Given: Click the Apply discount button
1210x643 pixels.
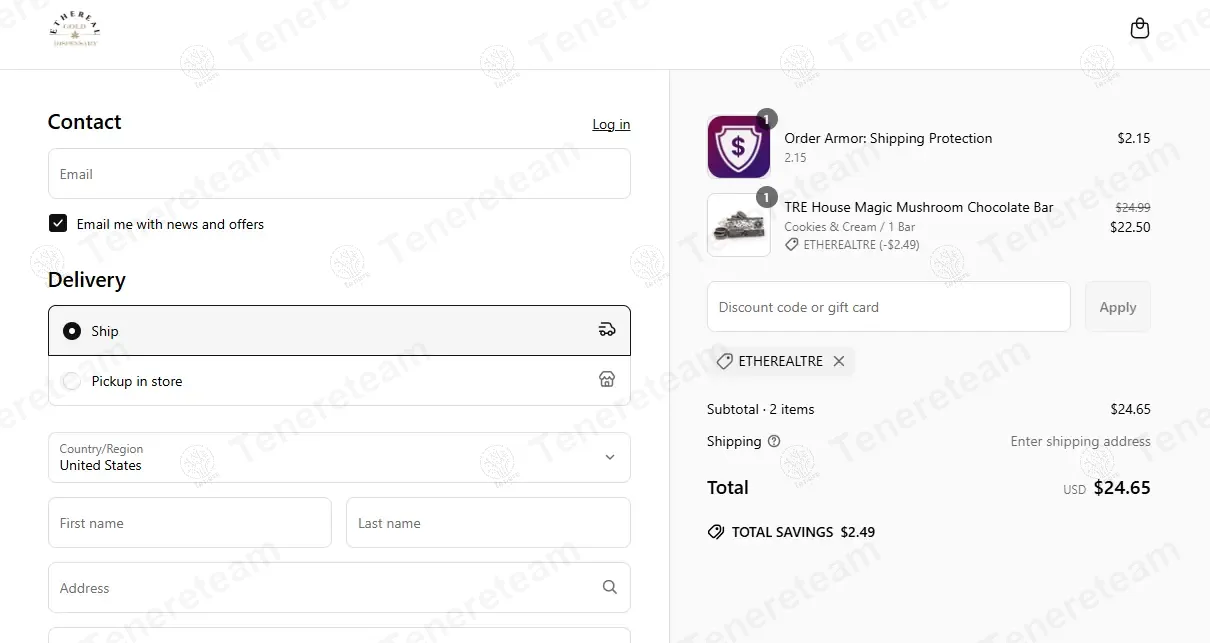Looking at the screenshot, I should coord(1118,307).
